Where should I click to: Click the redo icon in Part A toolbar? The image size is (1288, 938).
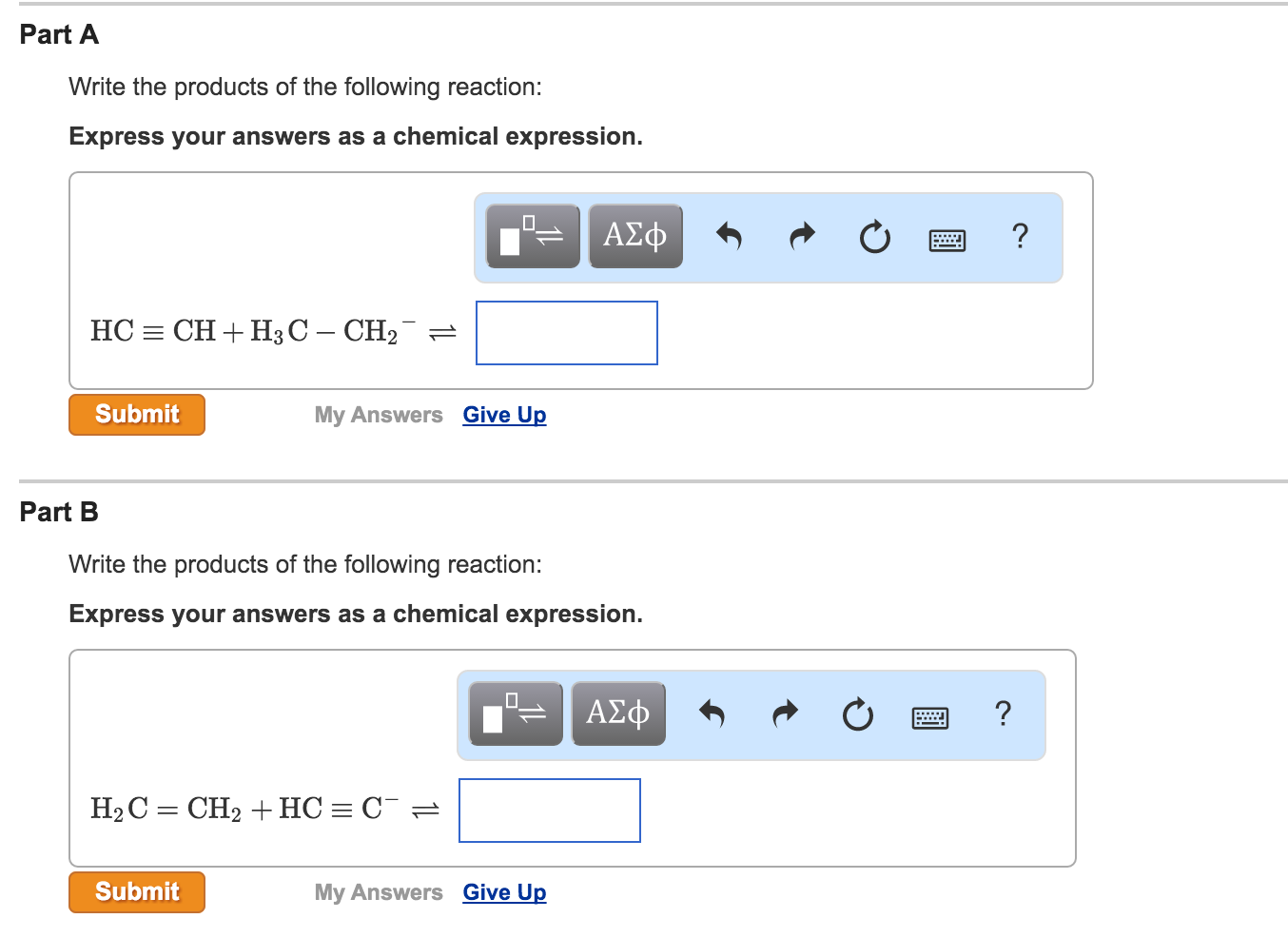tap(801, 236)
